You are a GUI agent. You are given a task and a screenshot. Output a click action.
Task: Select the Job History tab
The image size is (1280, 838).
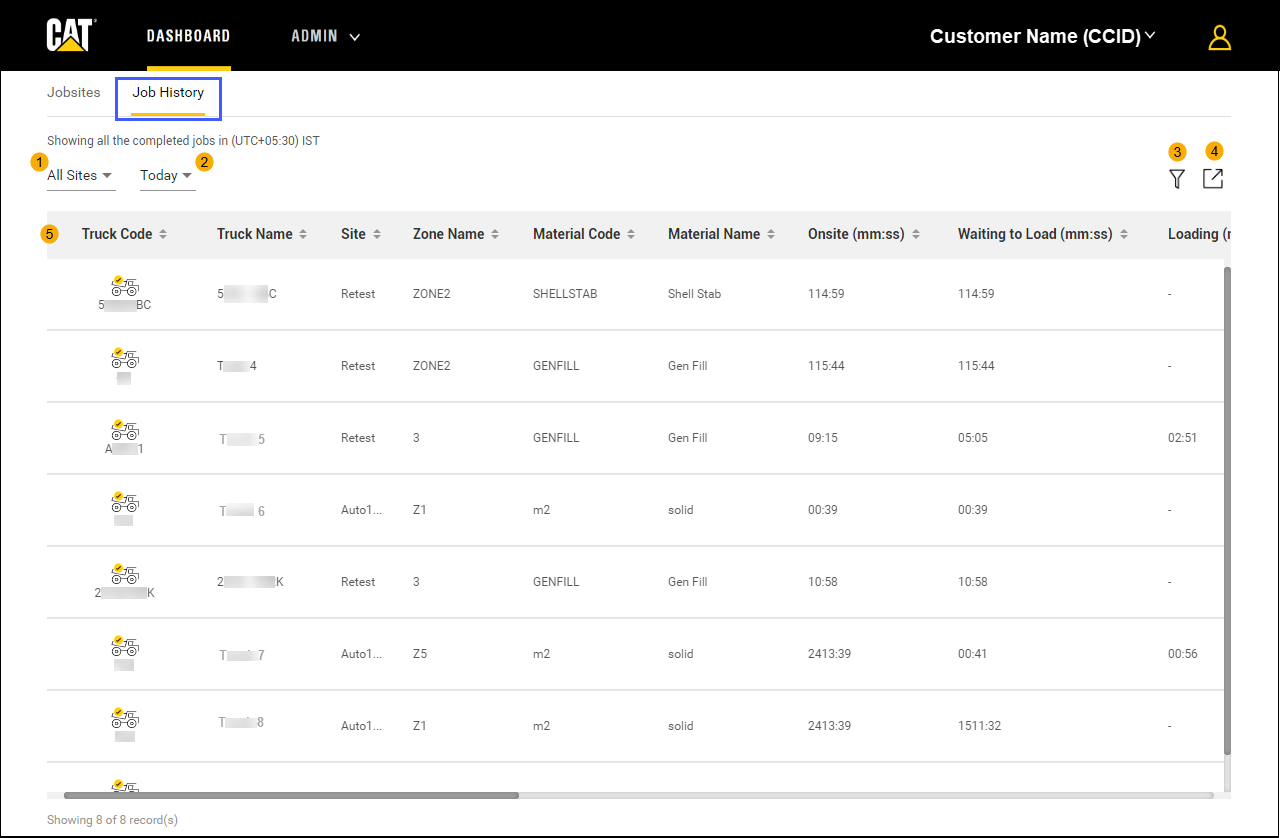click(x=168, y=92)
